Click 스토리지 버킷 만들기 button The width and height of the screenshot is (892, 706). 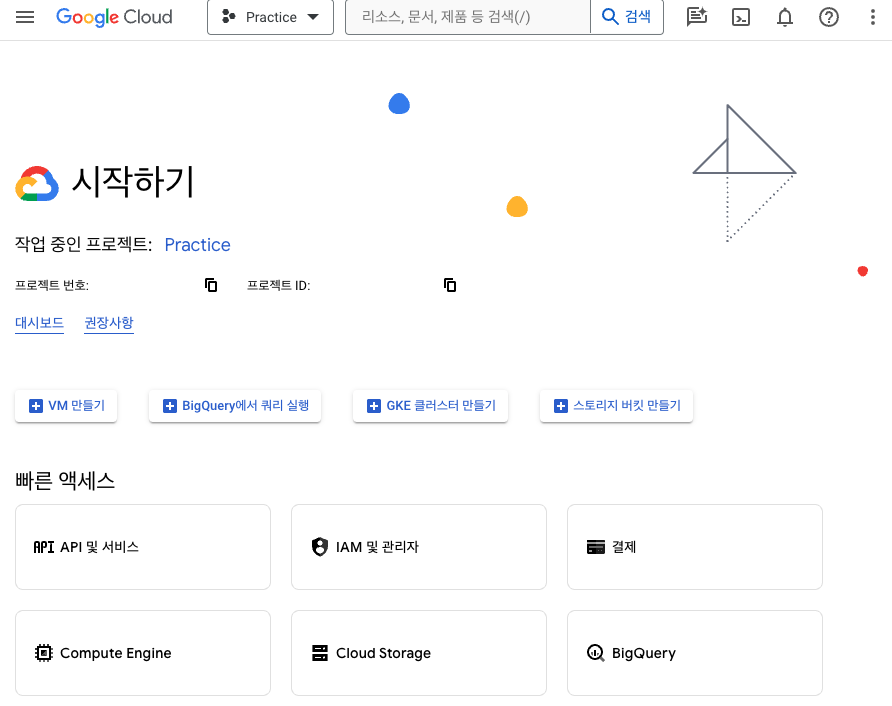pyautogui.click(x=616, y=406)
